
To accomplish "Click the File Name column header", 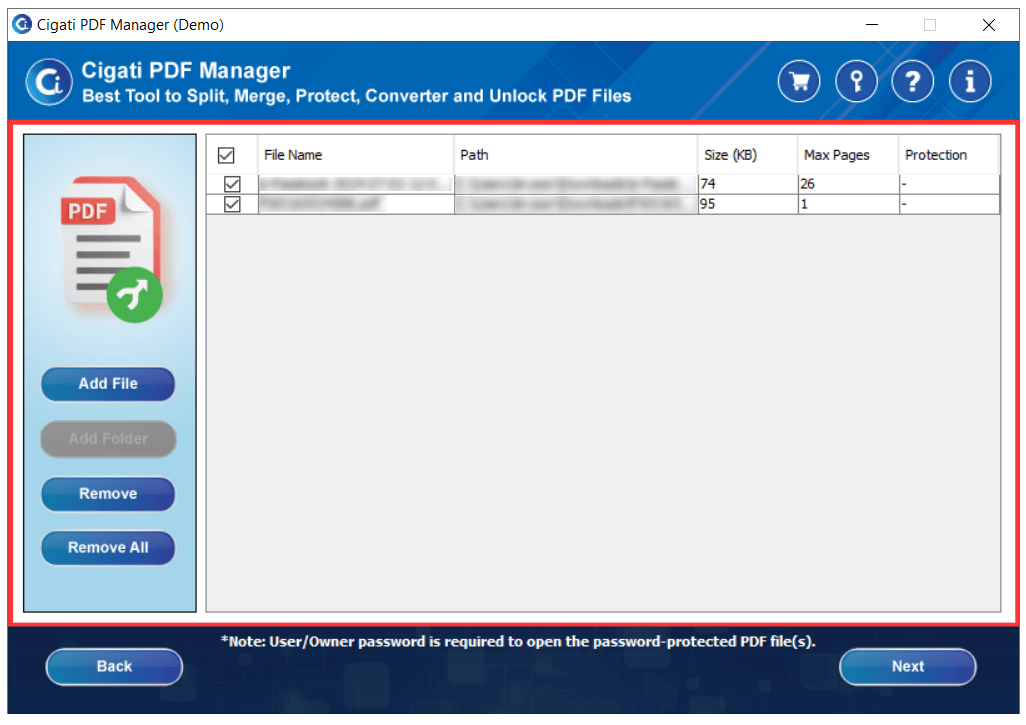I will point(355,155).
